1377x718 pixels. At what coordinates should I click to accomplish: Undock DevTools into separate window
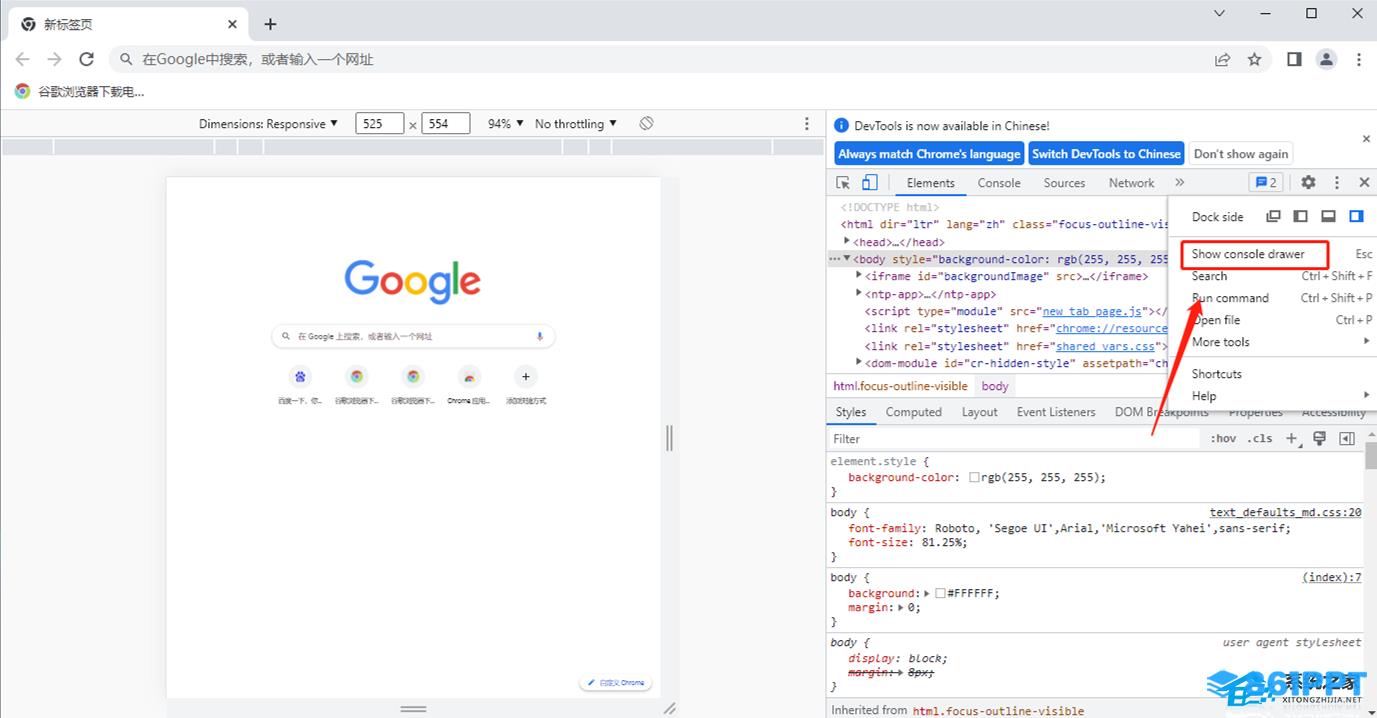coord(1273,216)
